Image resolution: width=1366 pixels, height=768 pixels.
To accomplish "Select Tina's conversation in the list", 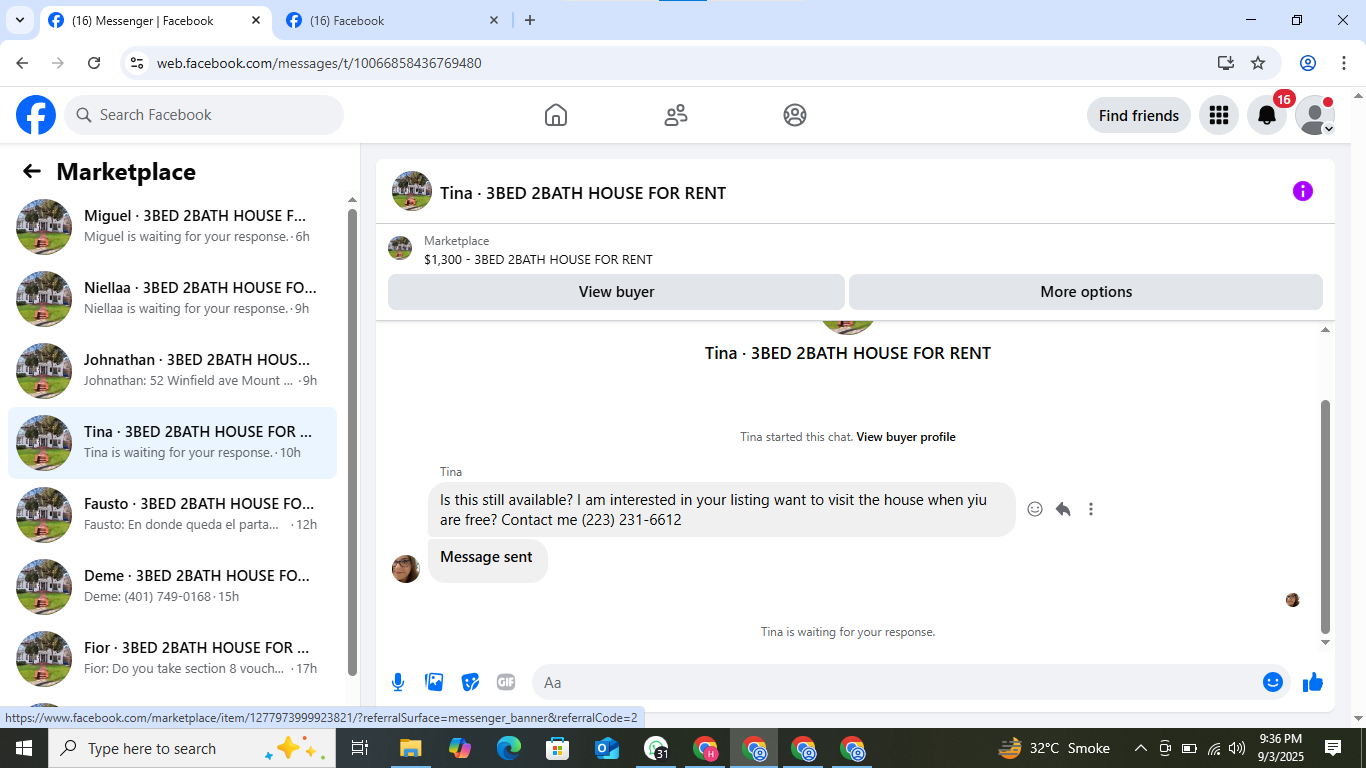I will (172, 443).
